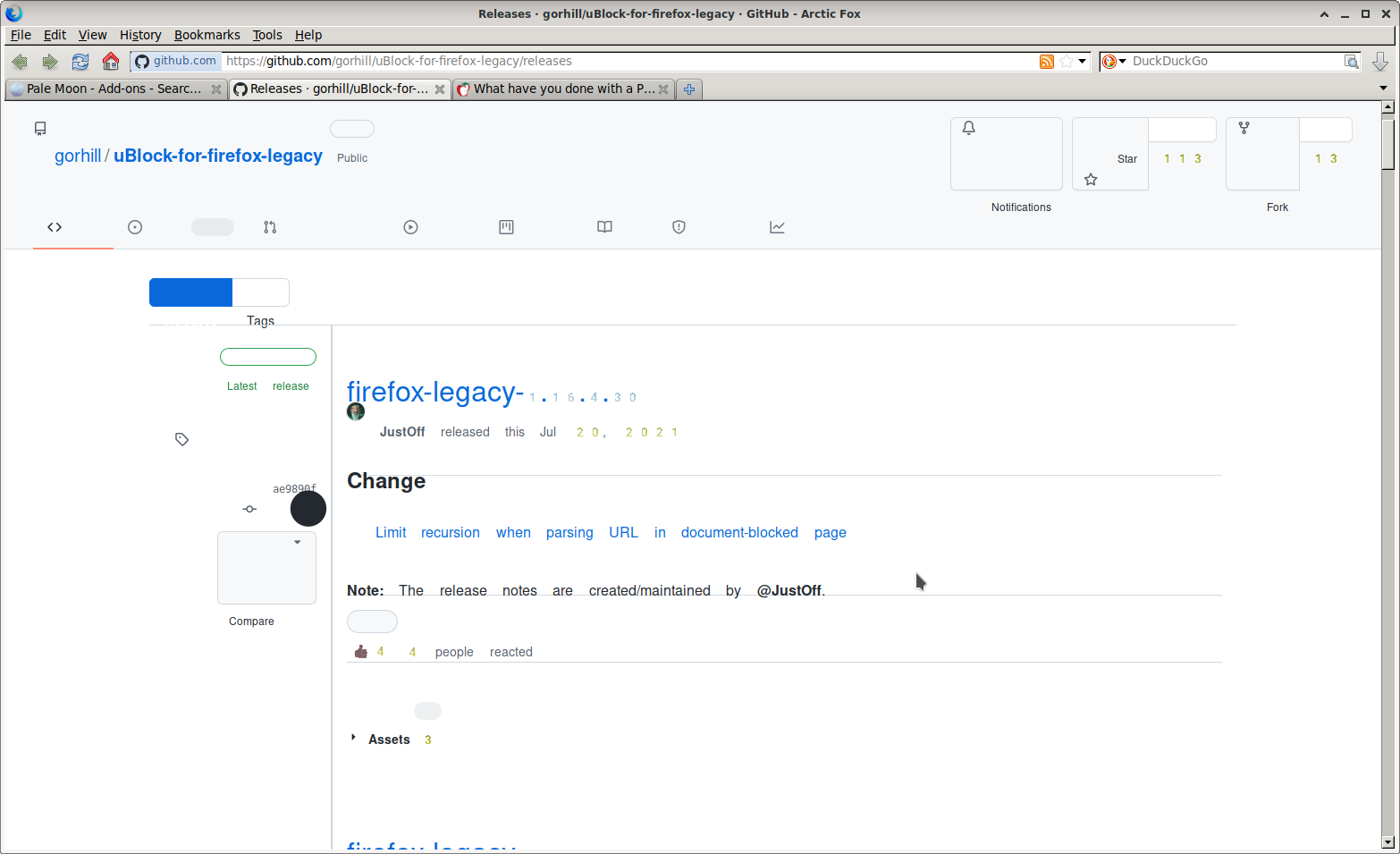Reload the page with the refresh icon
Image resolution: width=1400 pixels, height=854 pixels.
(80, 62)
